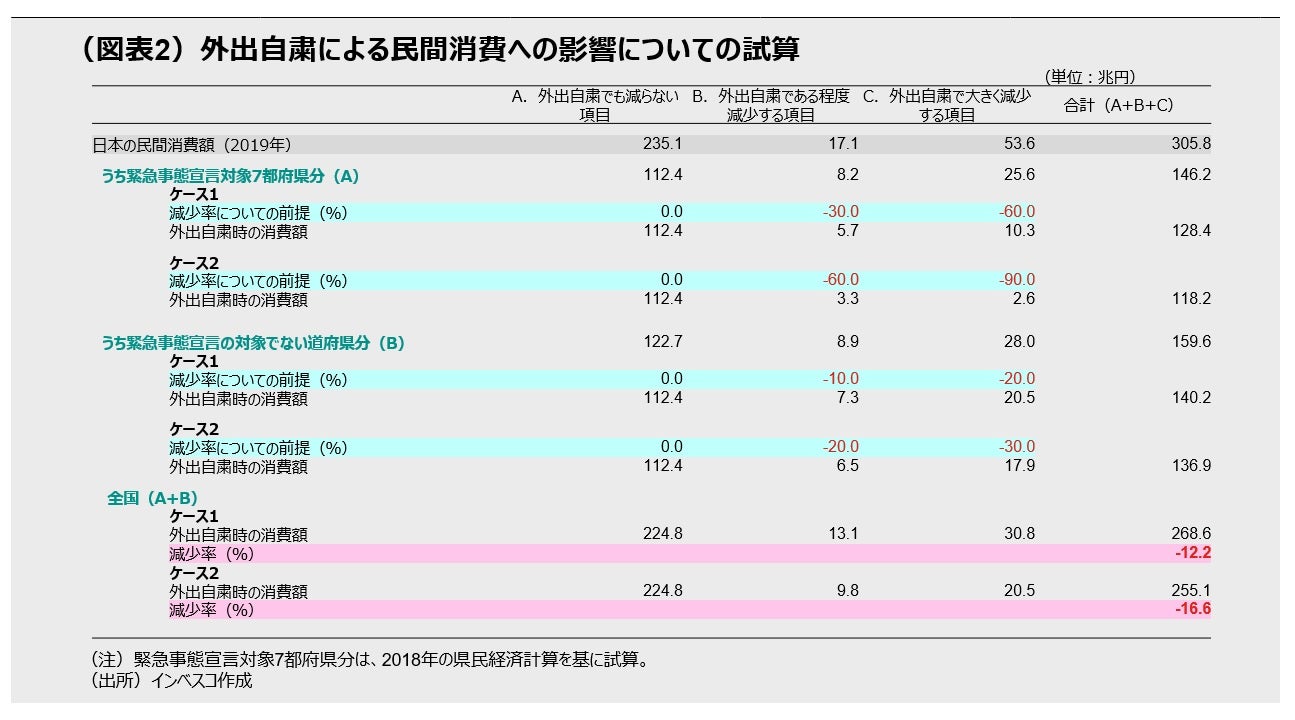Click the value 5.7

click(x=848, y=231)
